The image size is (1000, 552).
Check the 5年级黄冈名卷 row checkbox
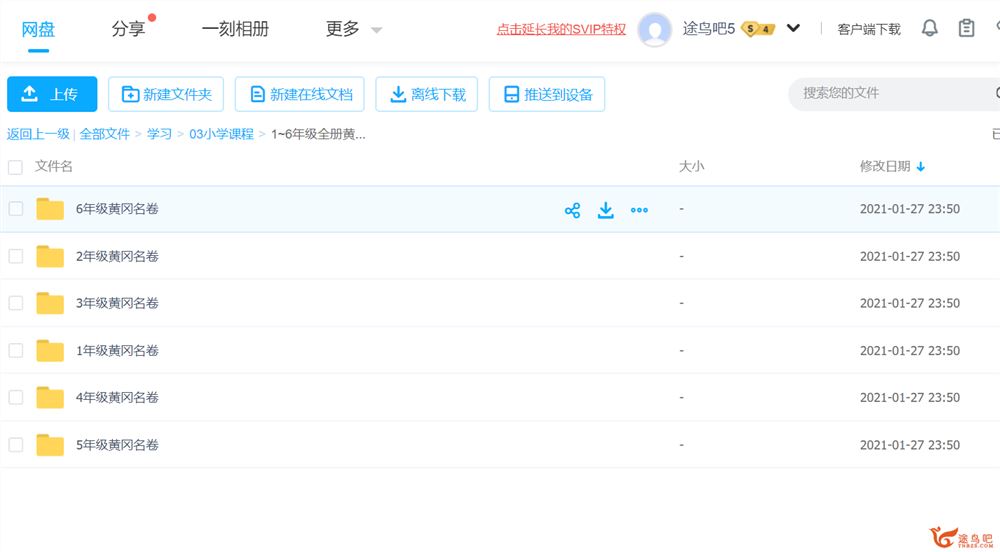click(x=15, y=444)
